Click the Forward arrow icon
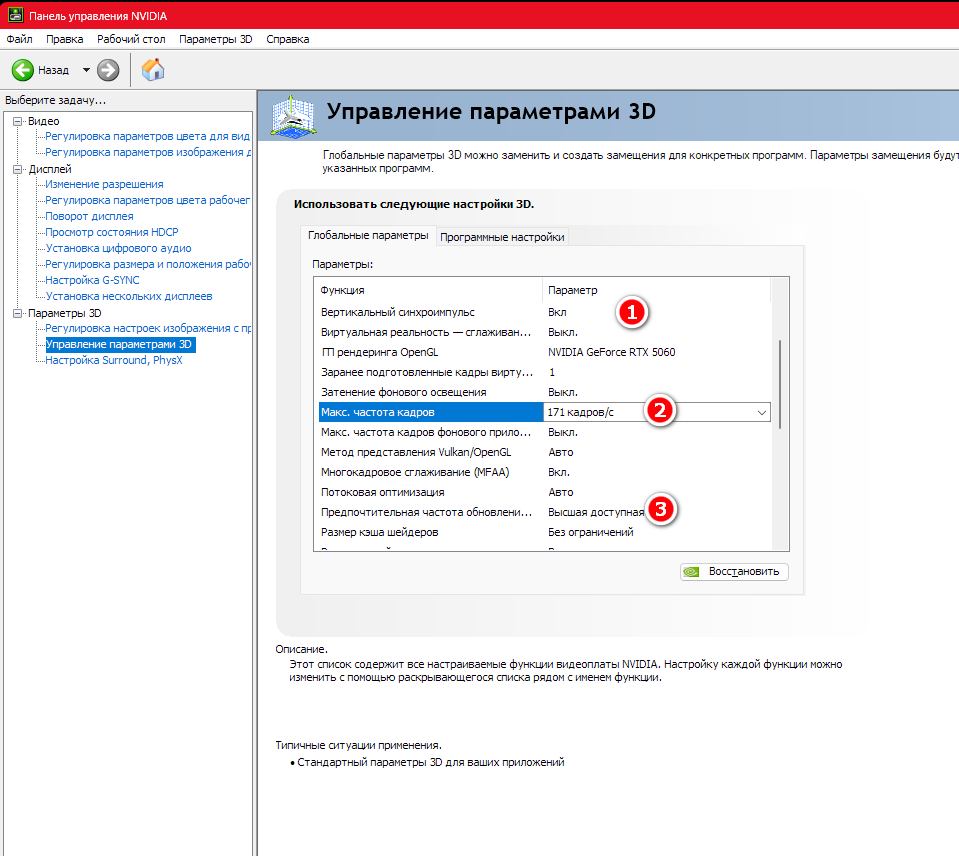The width and height of the screenshot is (959, 856). pos(108,70)
